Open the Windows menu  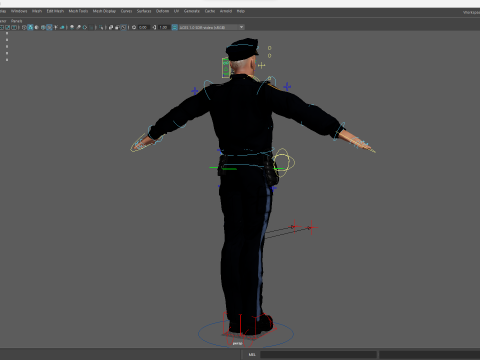19,11
